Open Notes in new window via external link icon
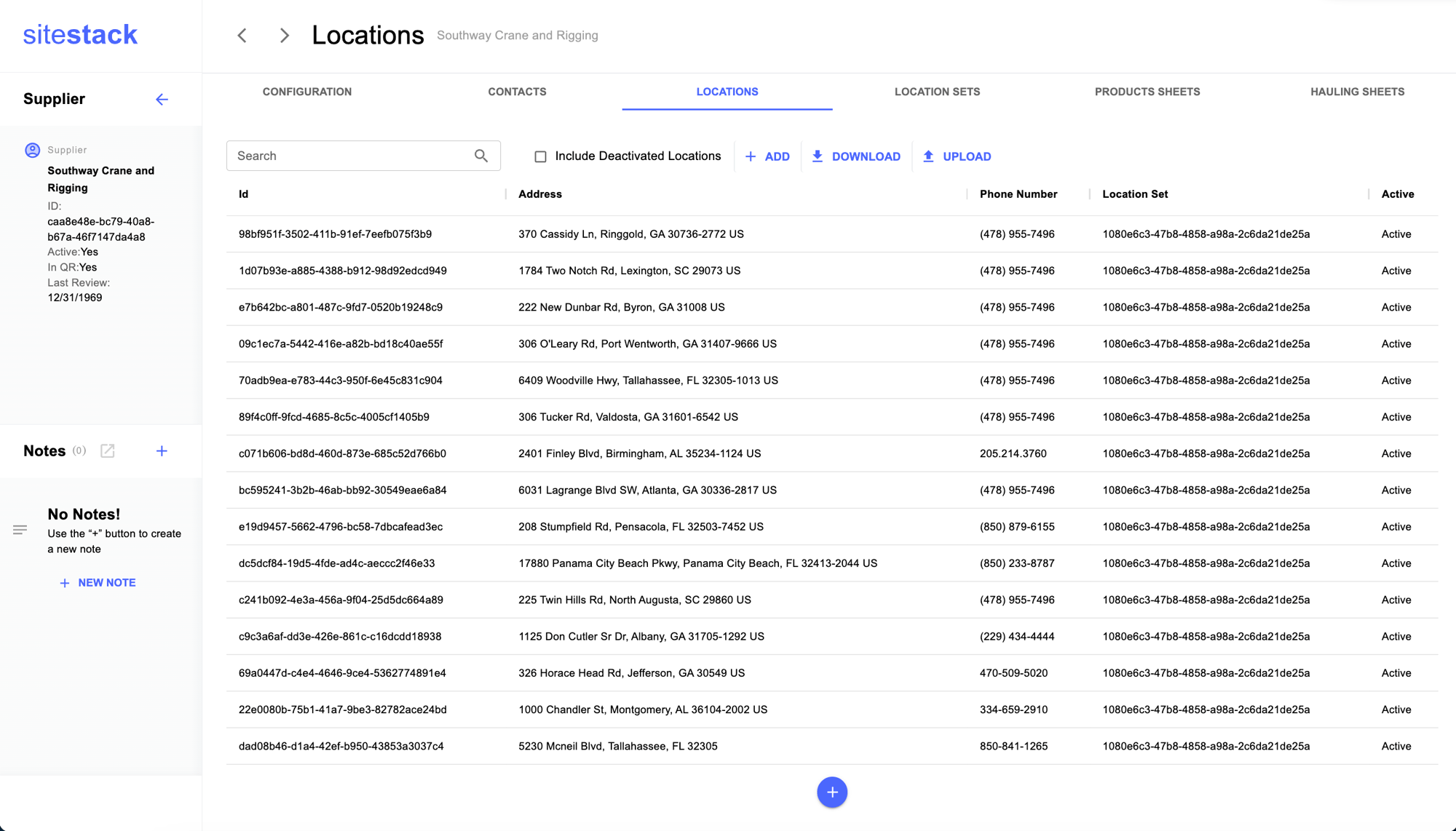Viewport: 1456px width, 831px height. click(x=108, y=451)
